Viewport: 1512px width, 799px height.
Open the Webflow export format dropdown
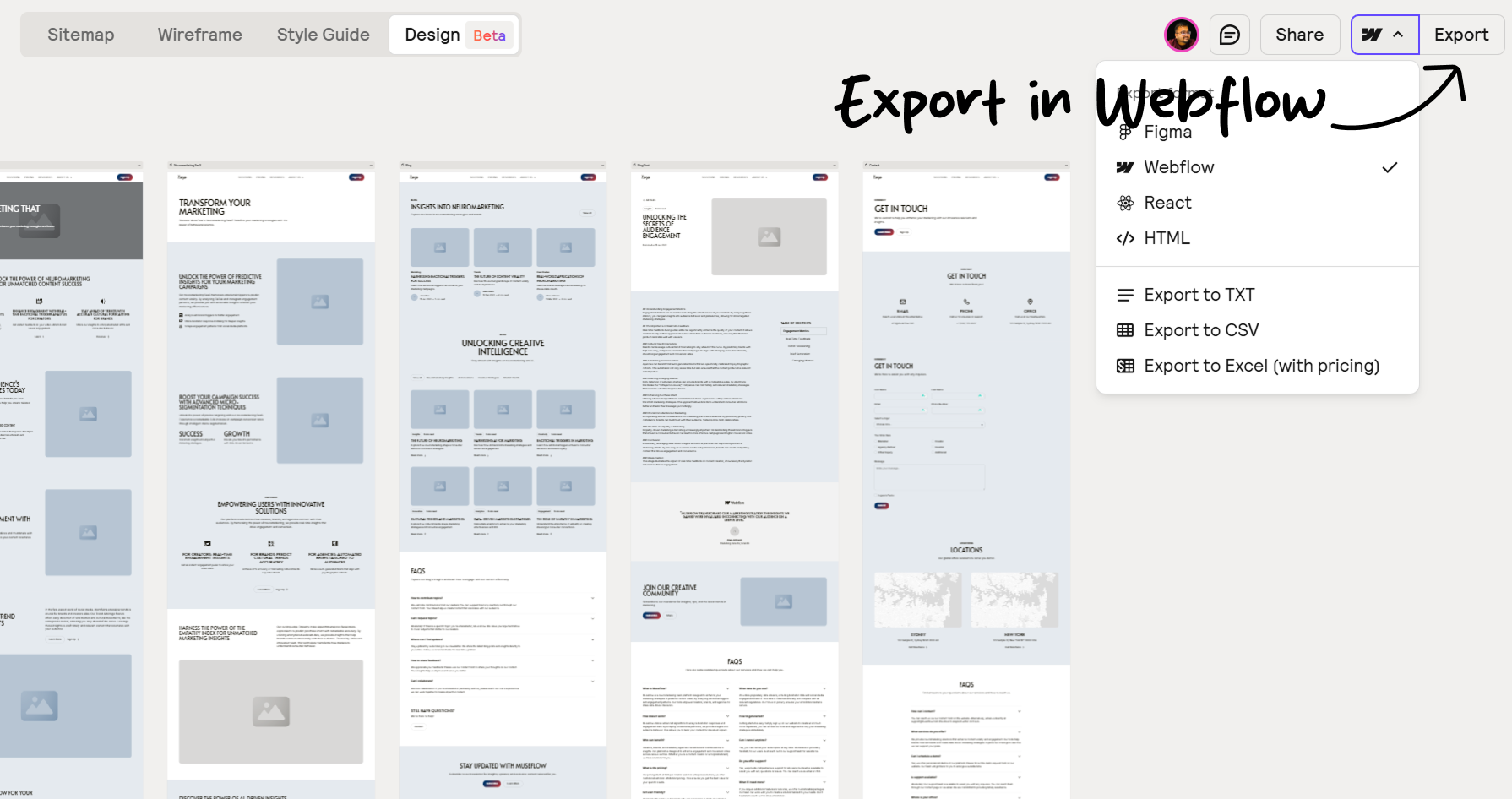[x=1384, y=35]
